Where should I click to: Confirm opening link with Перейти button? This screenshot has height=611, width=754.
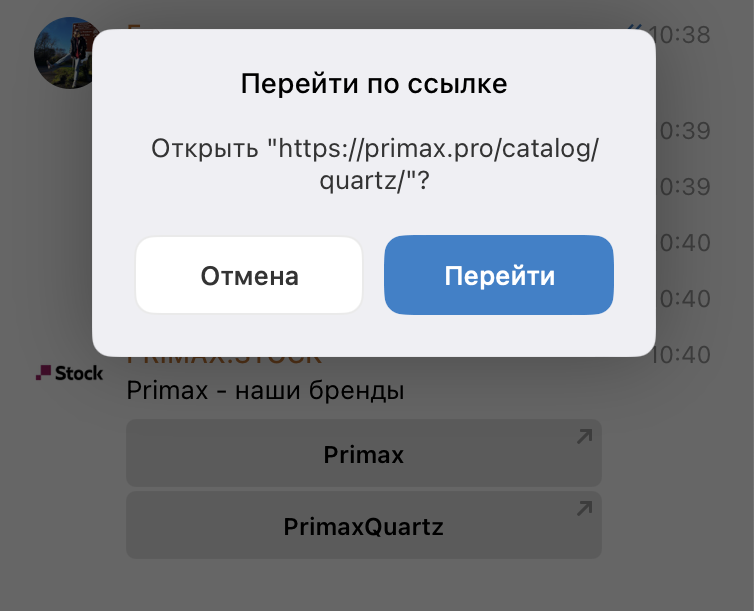click(499, 275)
